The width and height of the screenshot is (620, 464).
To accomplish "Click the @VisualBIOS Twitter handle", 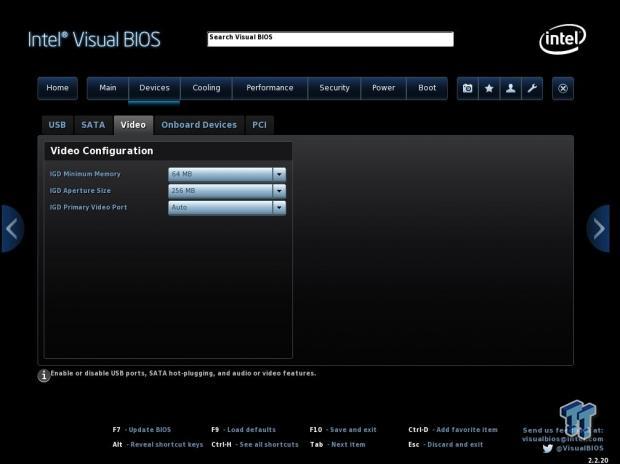I will [580, 449].
